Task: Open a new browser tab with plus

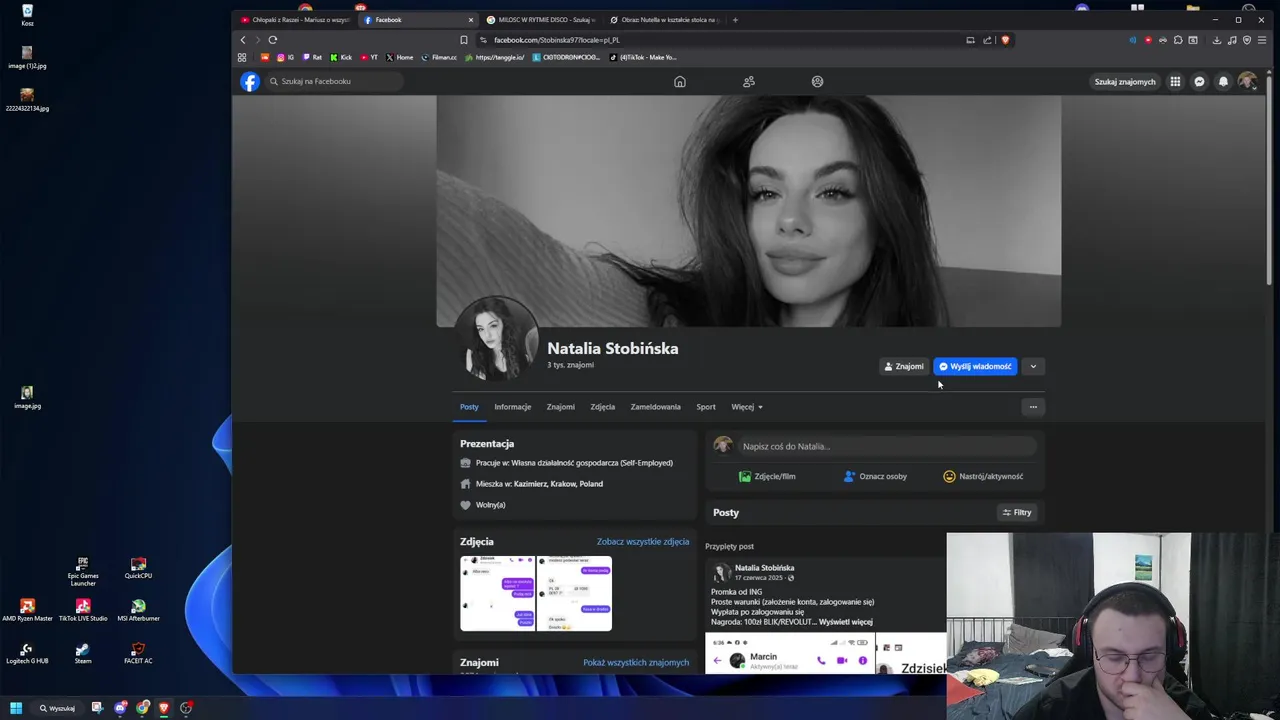Action: [735, 20]
